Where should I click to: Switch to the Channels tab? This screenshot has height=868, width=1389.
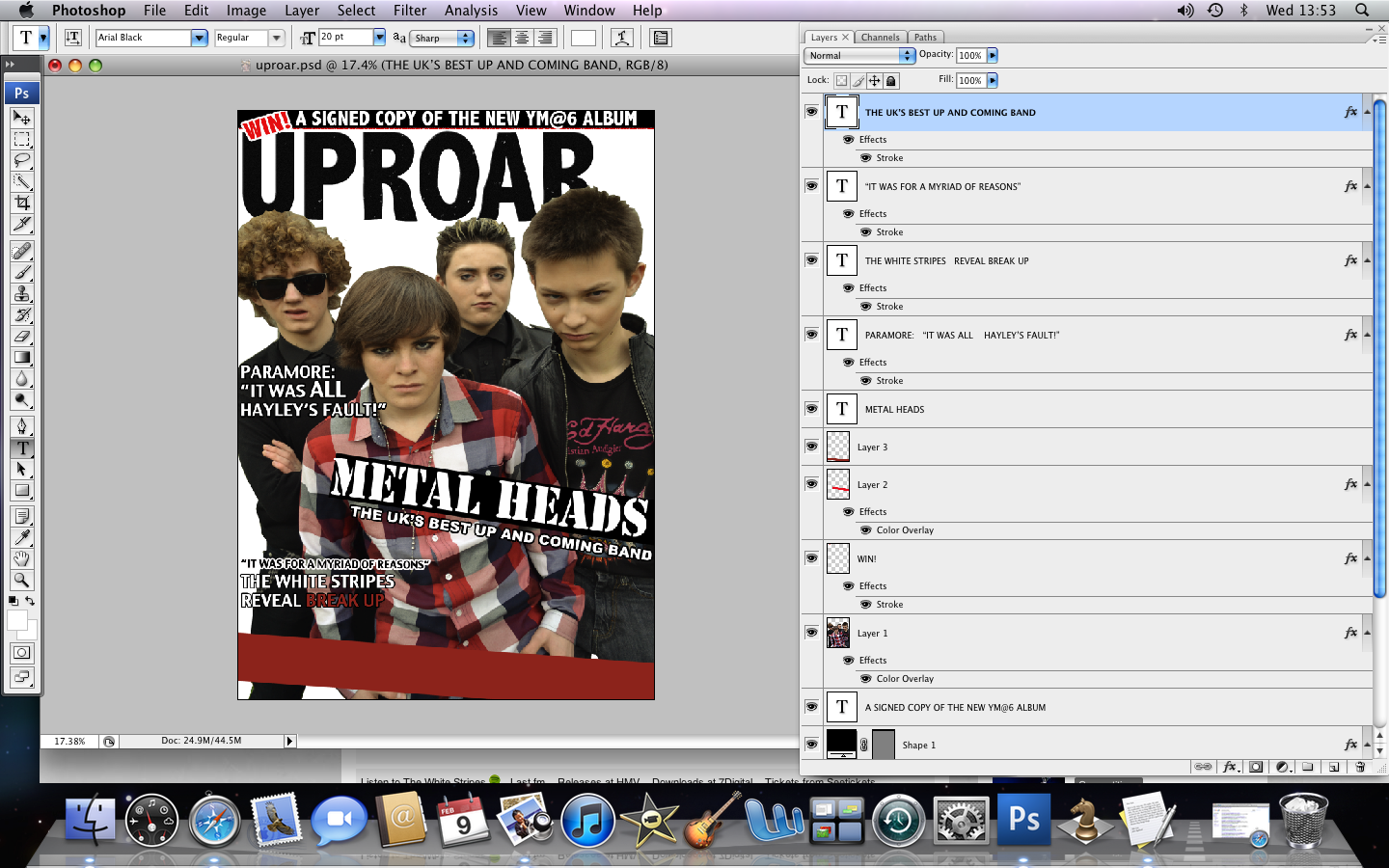tap(880, 37)
